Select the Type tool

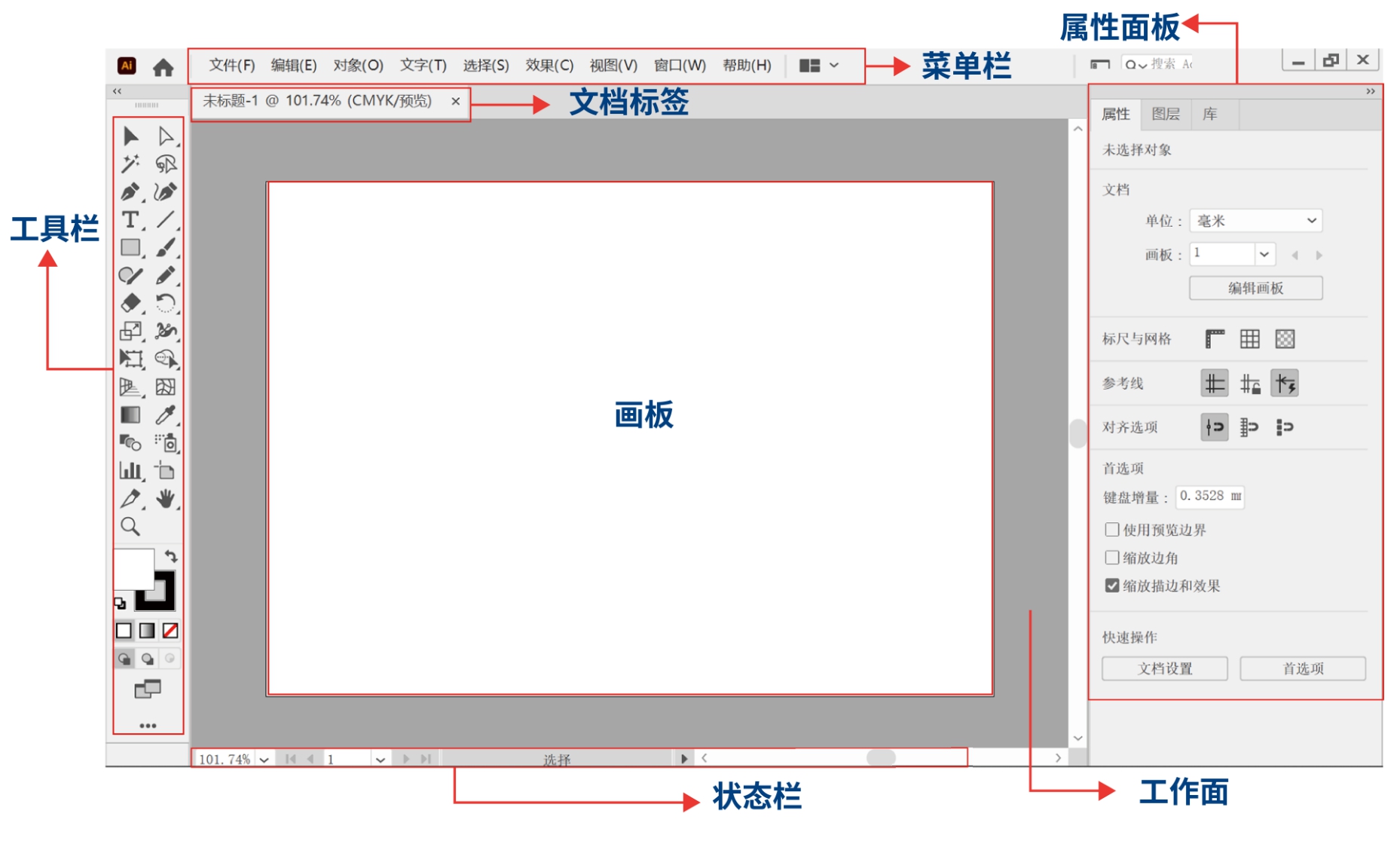130,219
